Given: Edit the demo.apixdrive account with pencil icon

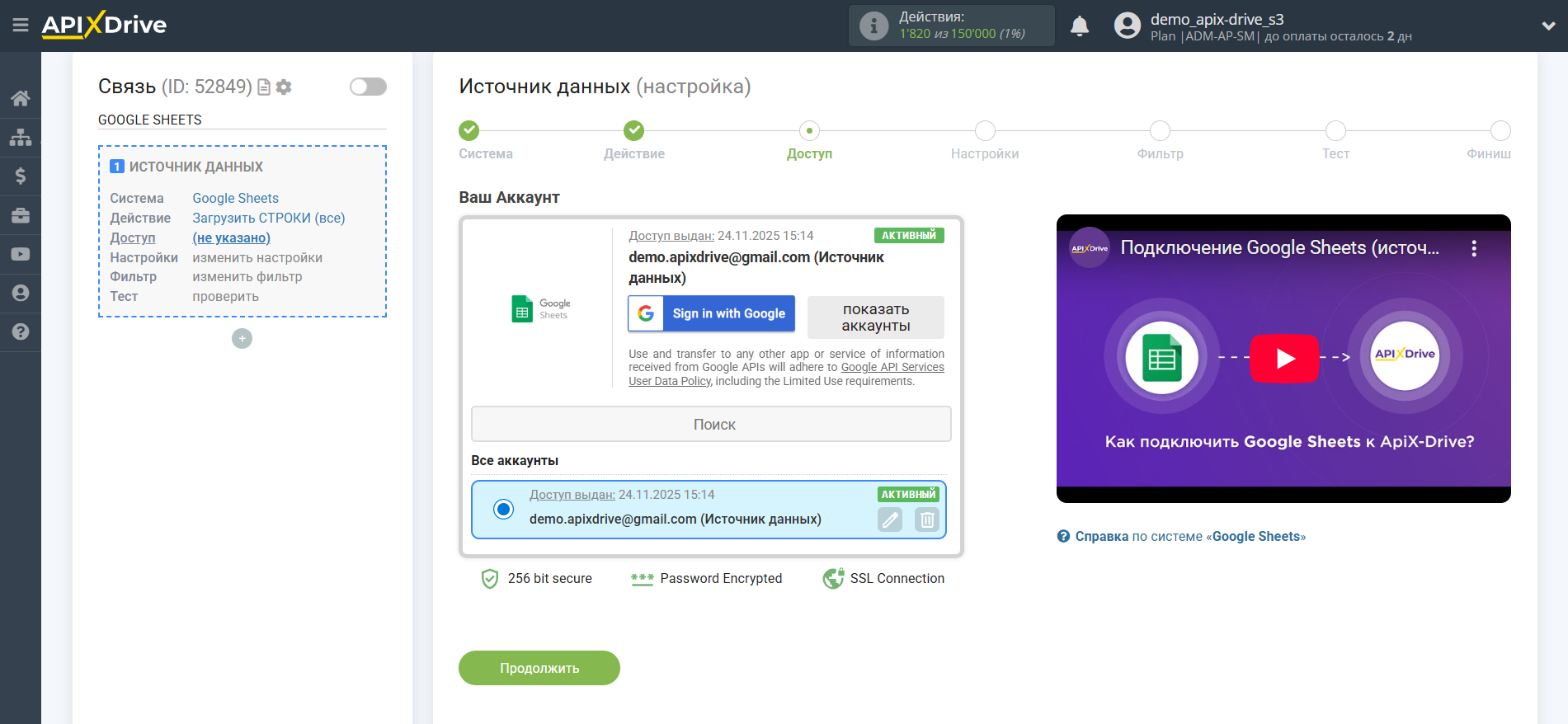Looking at the screenshot, I should click(890, 519).
